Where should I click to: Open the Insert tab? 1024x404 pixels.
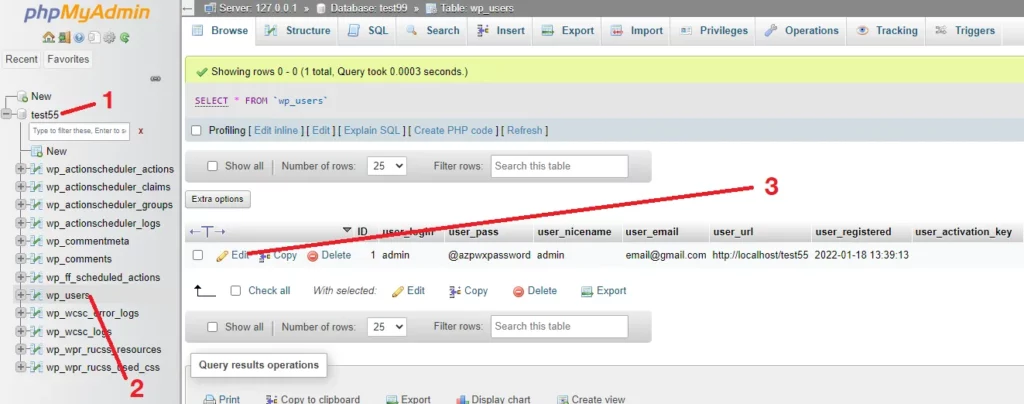501,31
